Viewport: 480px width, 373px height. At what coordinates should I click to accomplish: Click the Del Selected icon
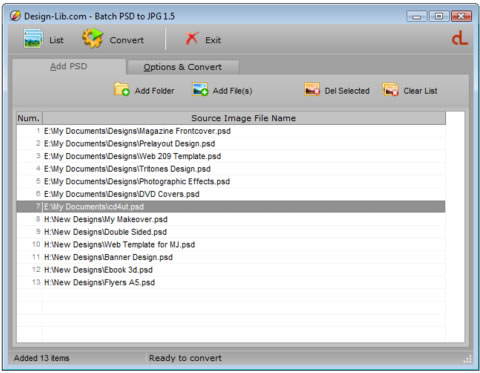(x=312, y=89)
